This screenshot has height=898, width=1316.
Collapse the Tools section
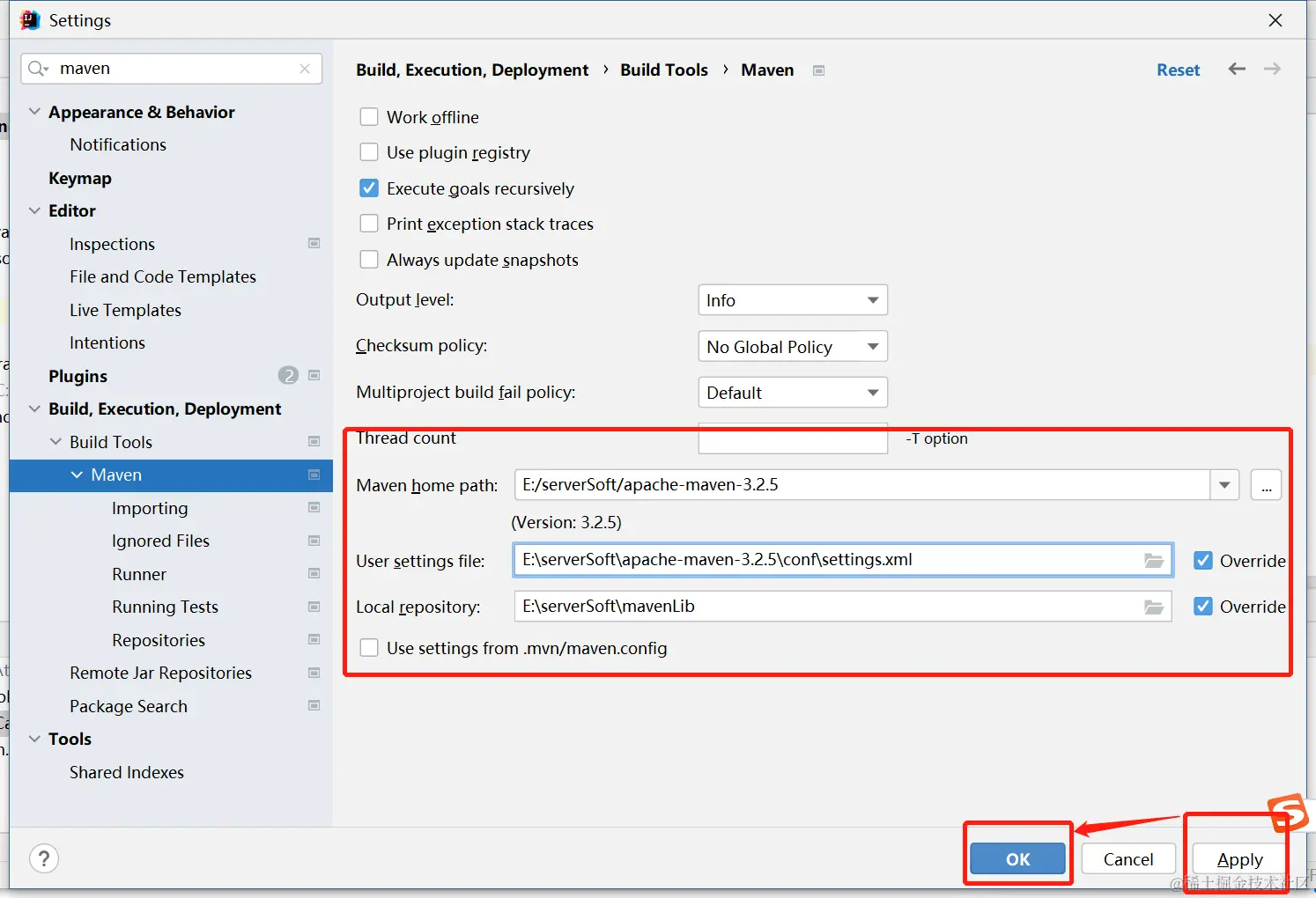[x=34, y=739]
